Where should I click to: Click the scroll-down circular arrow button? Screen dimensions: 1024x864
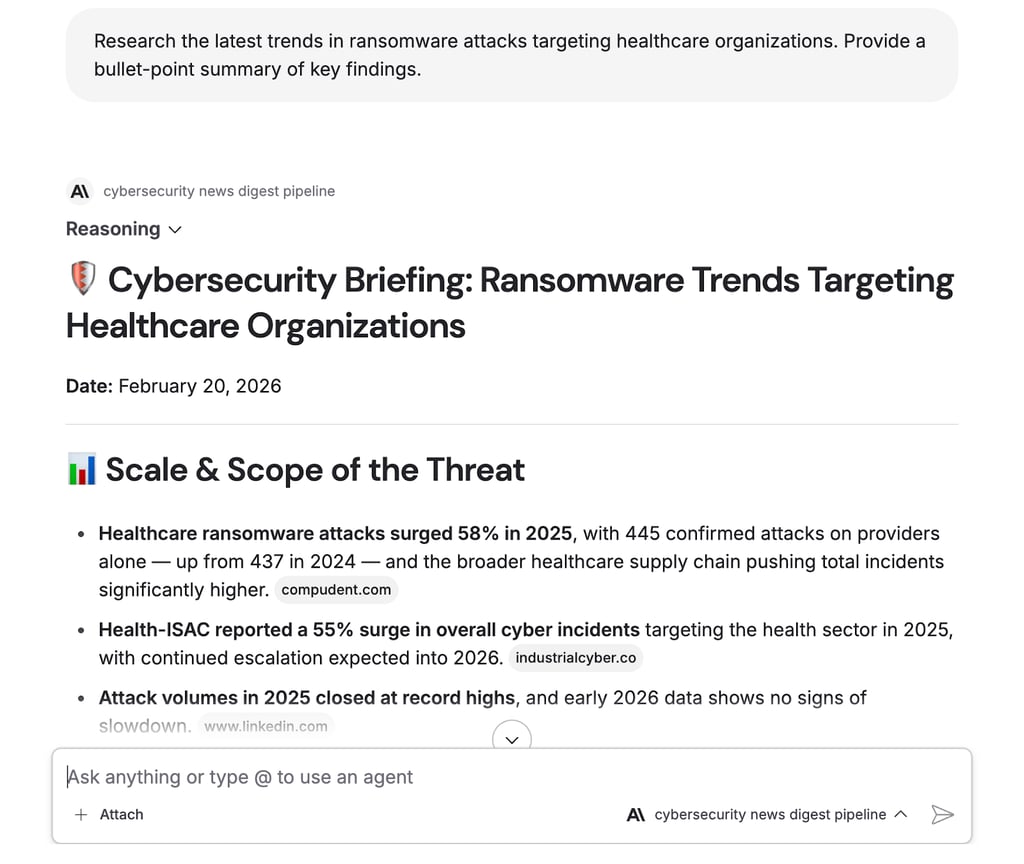coord(512,738)
